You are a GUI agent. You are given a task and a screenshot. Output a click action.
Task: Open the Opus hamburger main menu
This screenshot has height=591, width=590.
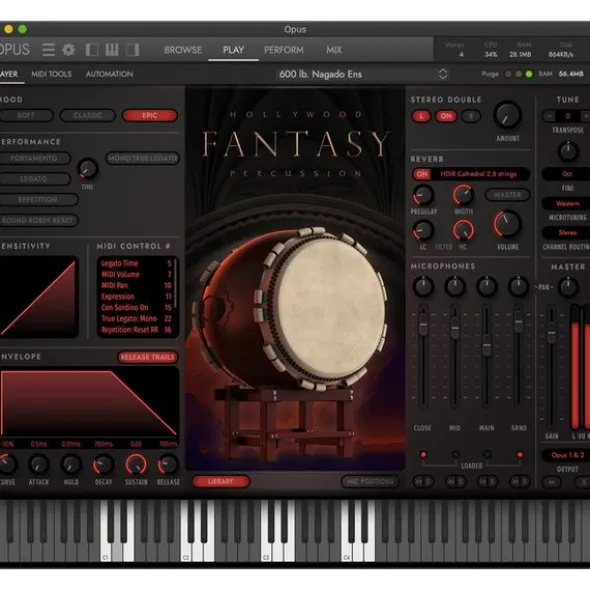pos(48,50)
